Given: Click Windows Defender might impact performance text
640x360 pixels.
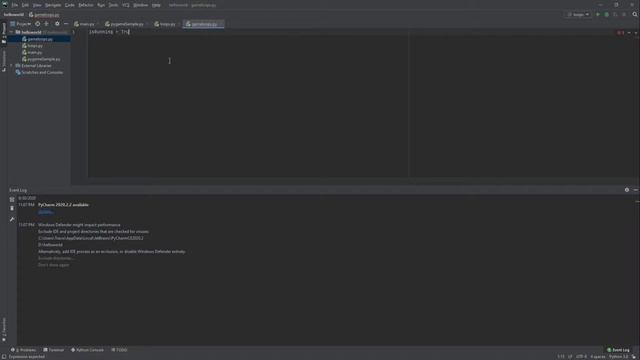Looking at the screenshot, I should tap(79, 225).
